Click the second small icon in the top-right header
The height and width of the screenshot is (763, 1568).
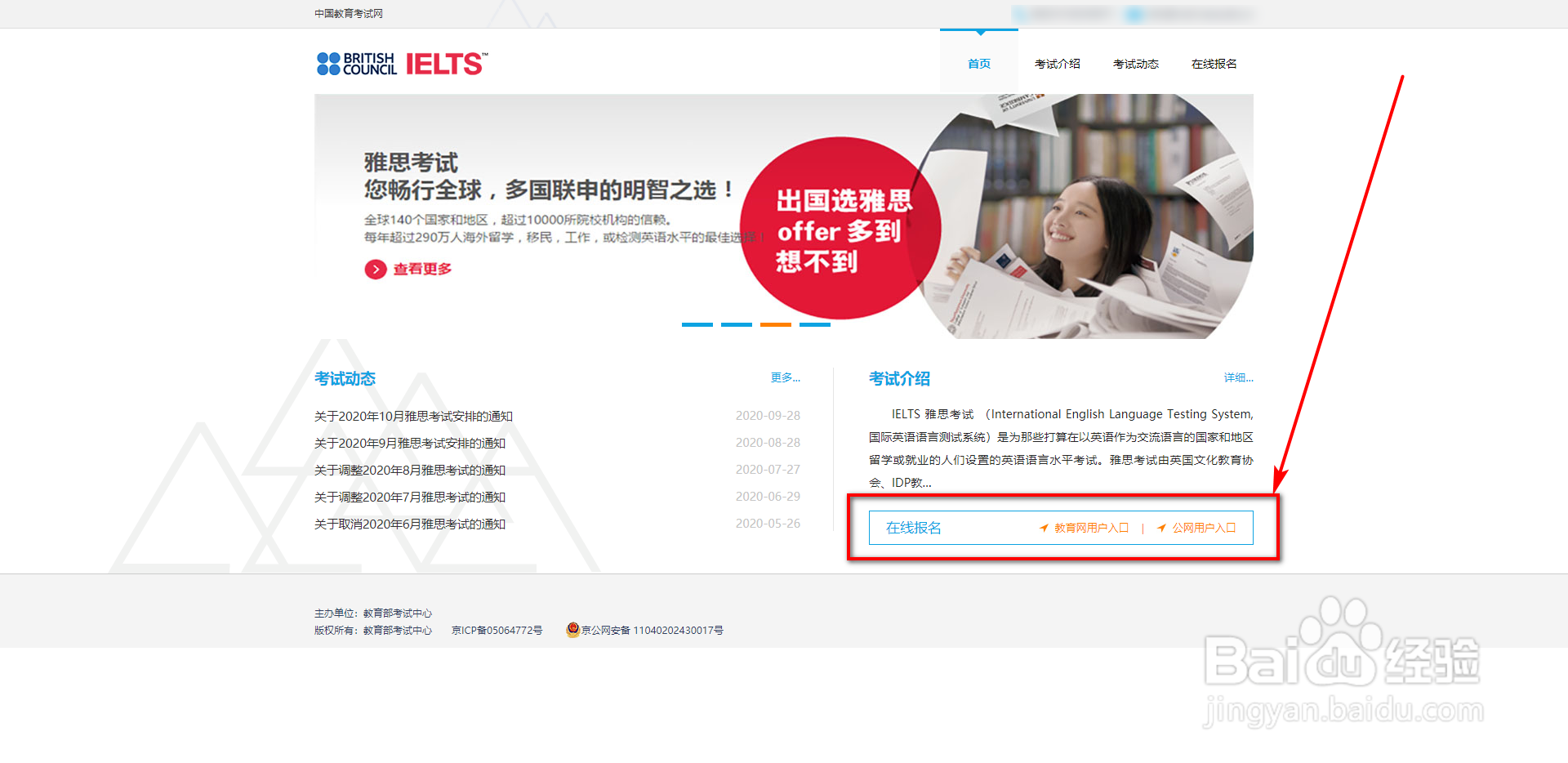pyautogui.click(x=1134, y=15)
